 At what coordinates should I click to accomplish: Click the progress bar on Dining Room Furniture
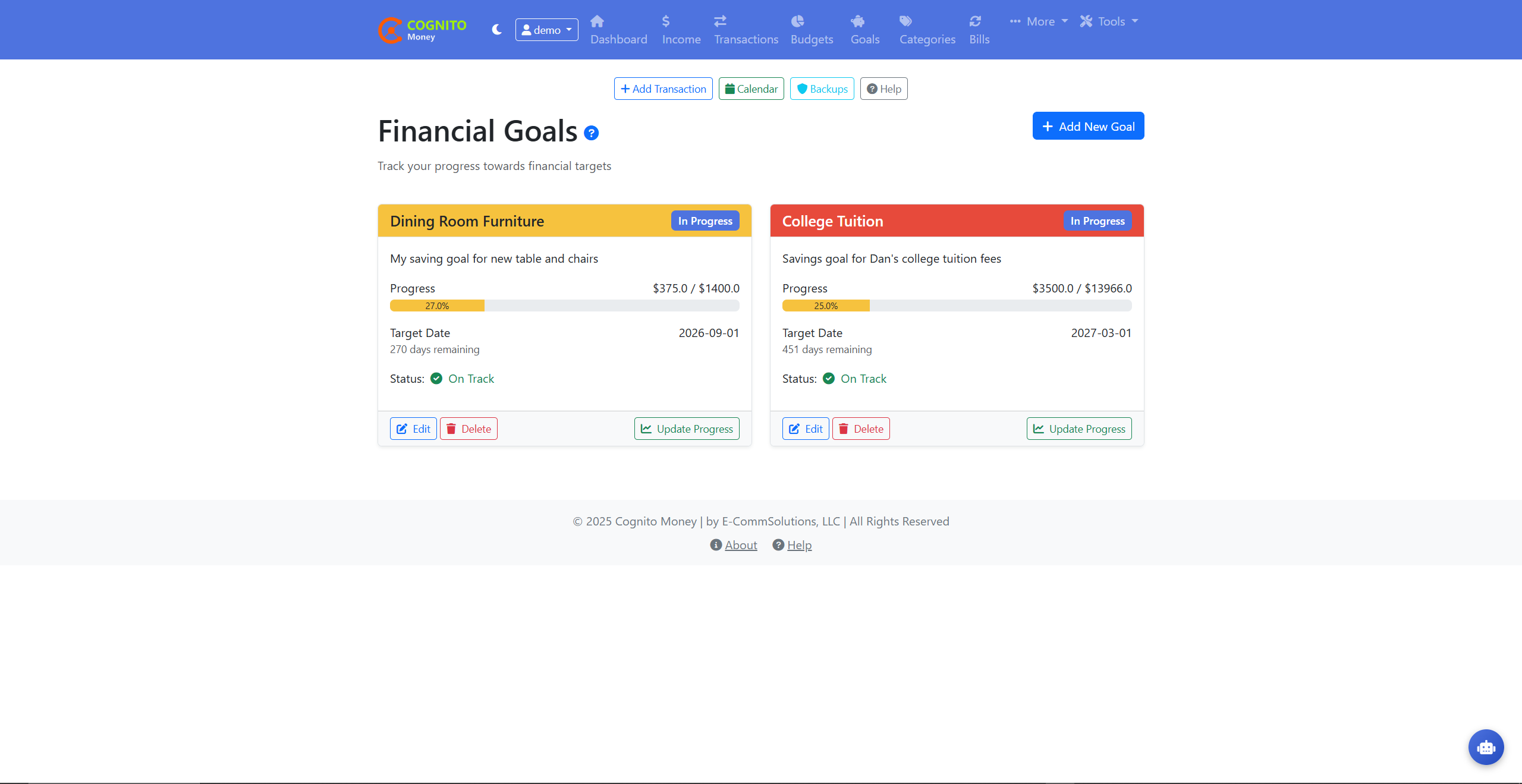[564, 306]
